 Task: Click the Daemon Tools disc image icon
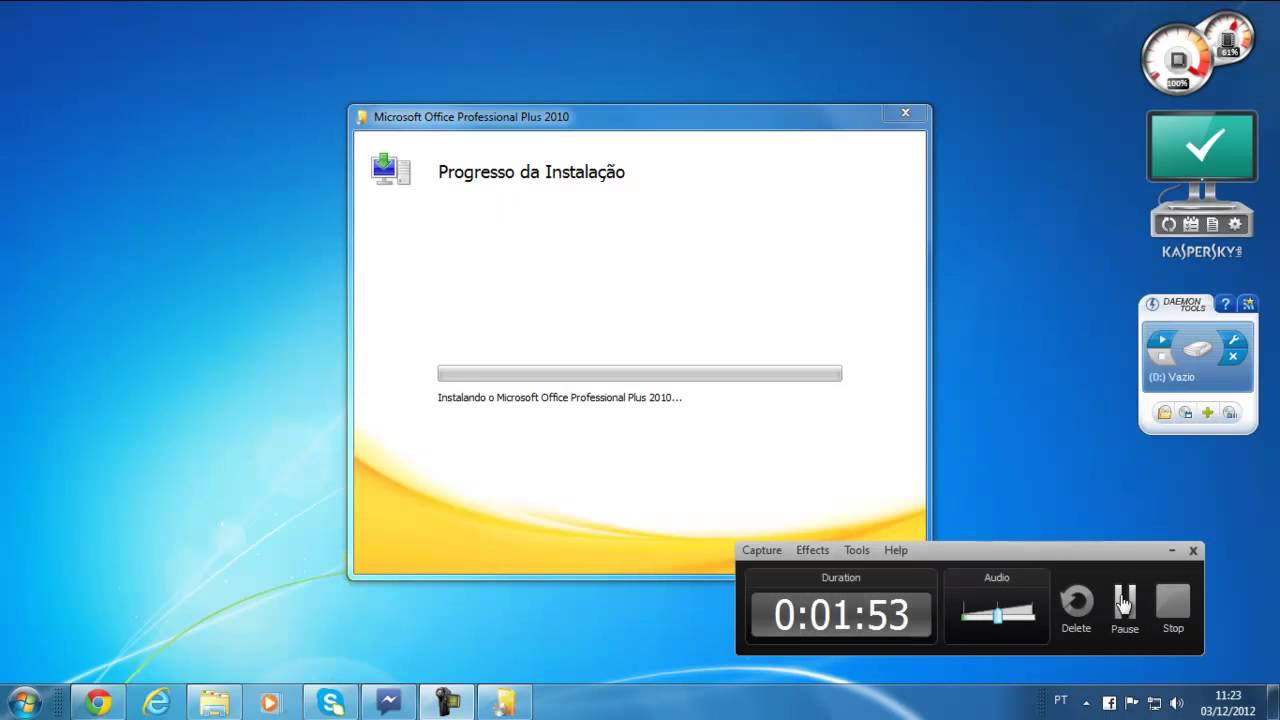[1186, 412]
